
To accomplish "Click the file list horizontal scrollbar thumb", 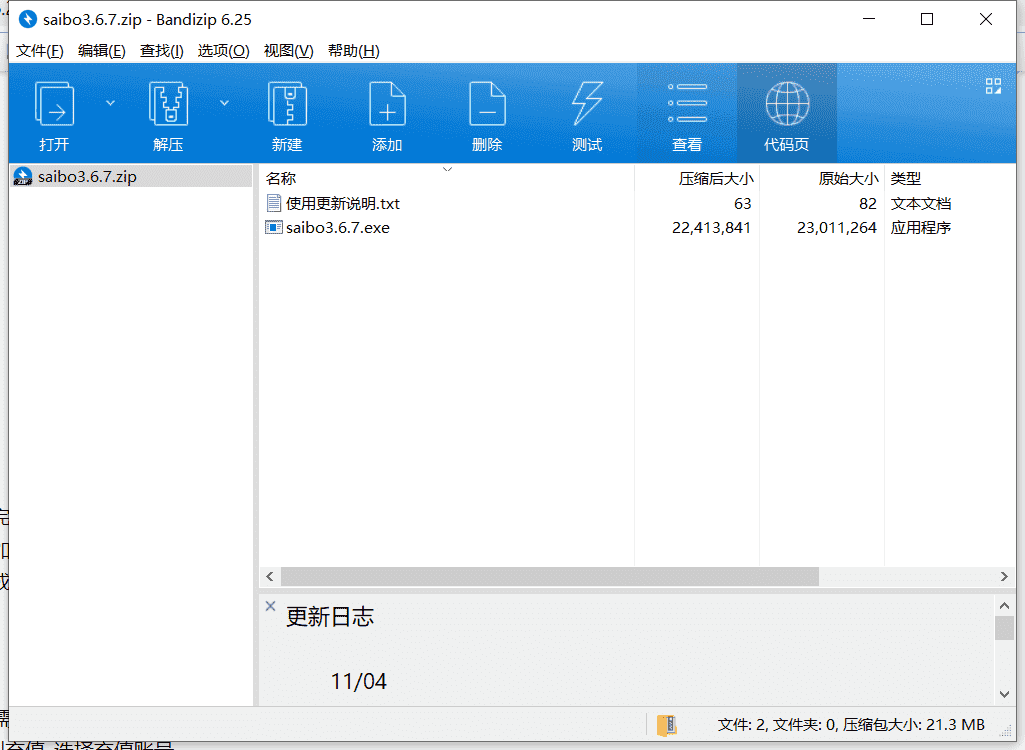I will click(550, 576).
